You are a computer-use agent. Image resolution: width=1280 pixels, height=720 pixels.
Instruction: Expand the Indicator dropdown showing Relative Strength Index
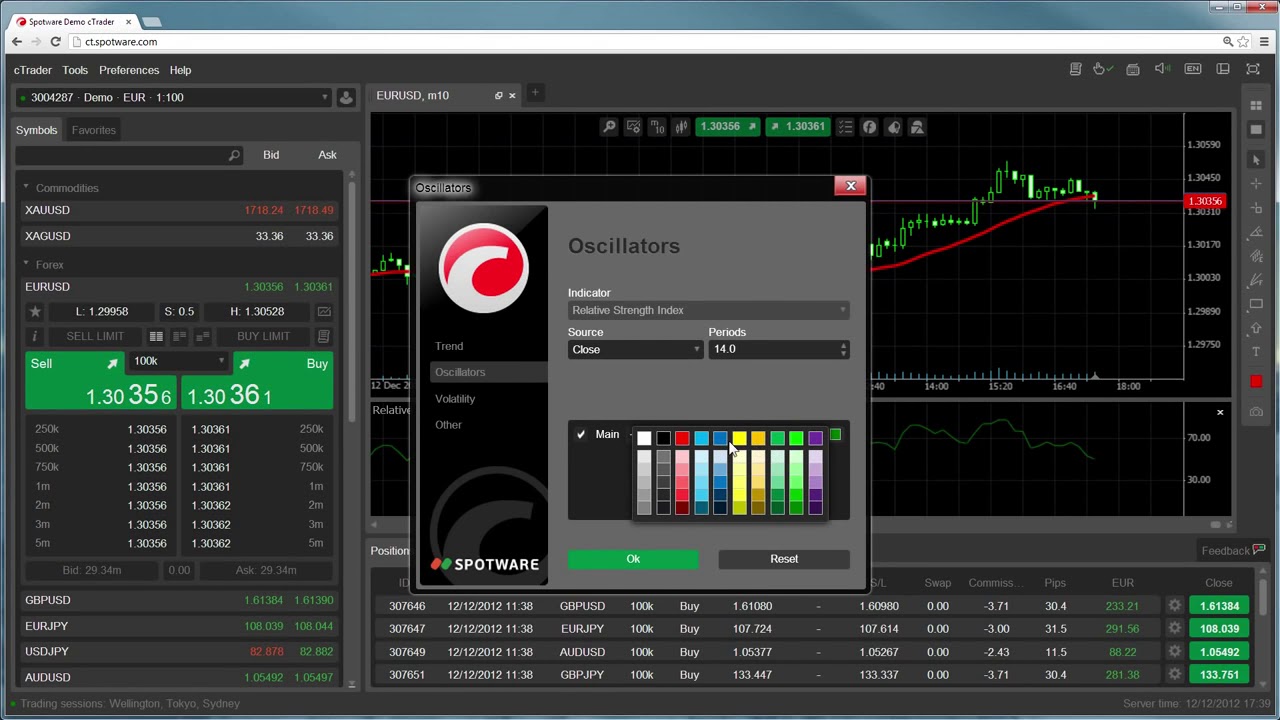(709, 310)
